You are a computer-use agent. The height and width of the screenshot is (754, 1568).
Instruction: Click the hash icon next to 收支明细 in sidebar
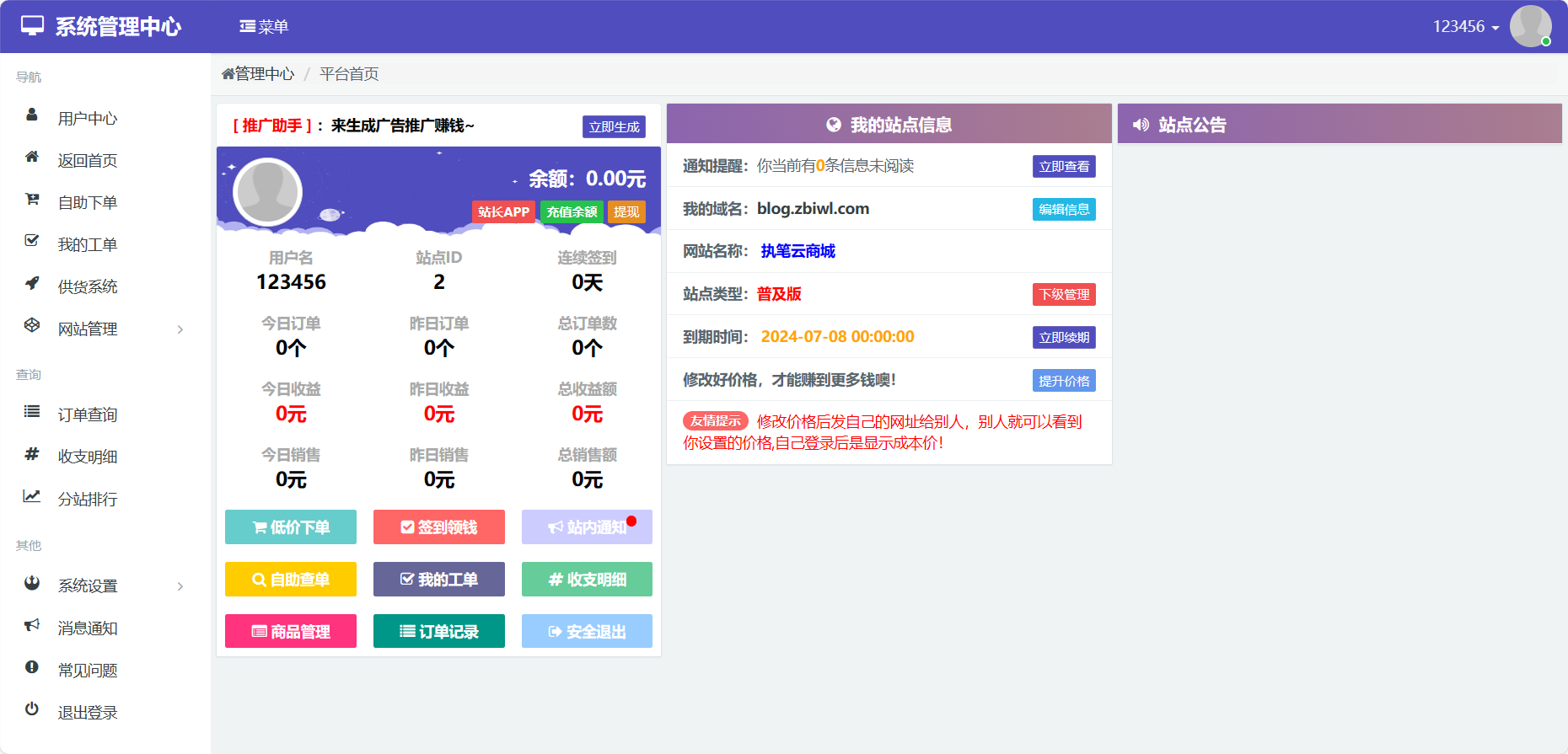pos(32,453)
